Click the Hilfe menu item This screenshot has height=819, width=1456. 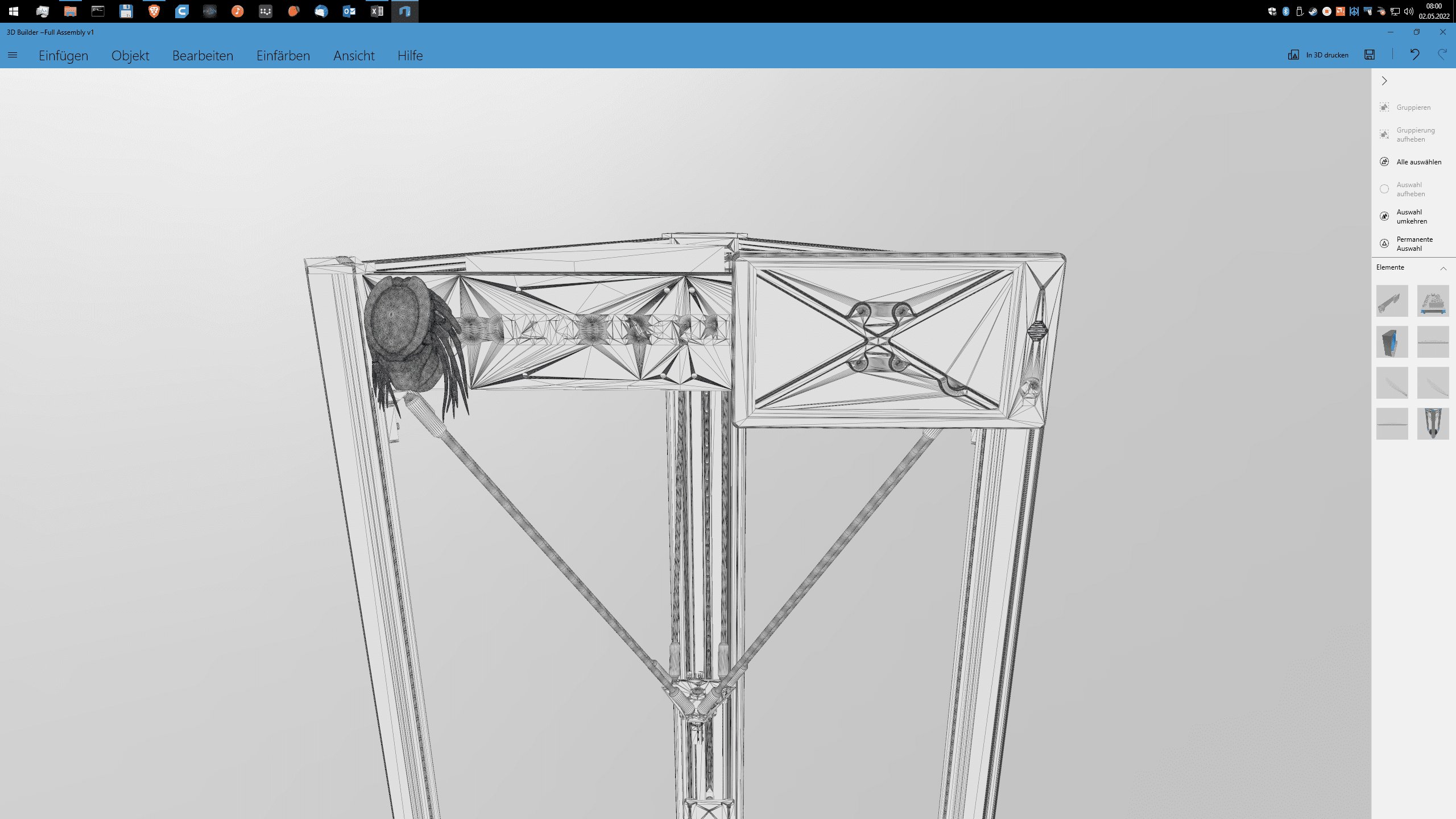coord(410,56)
